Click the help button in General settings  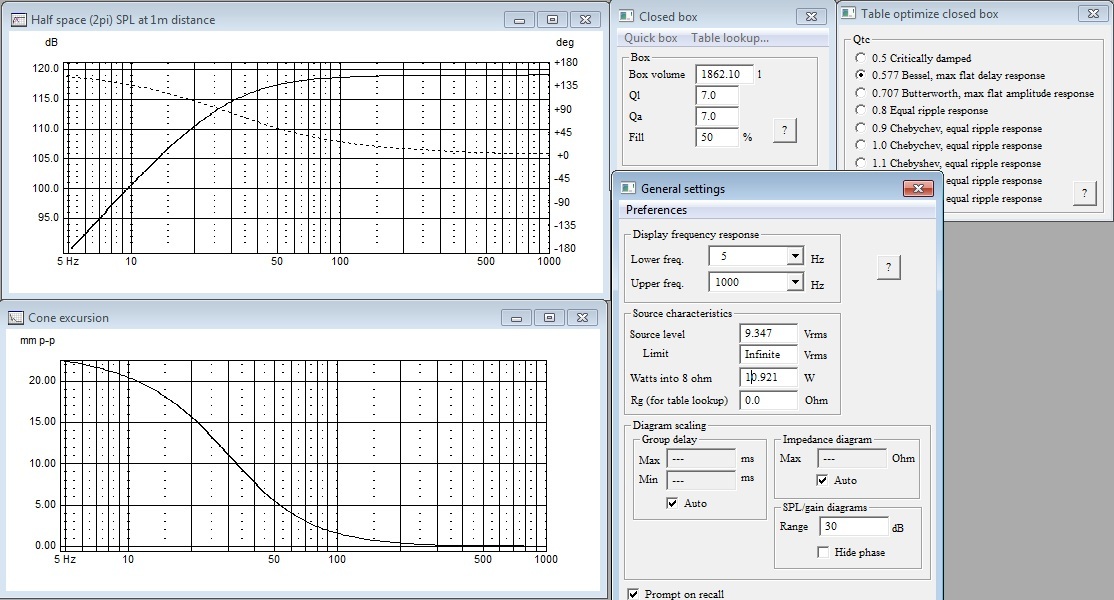888,267
